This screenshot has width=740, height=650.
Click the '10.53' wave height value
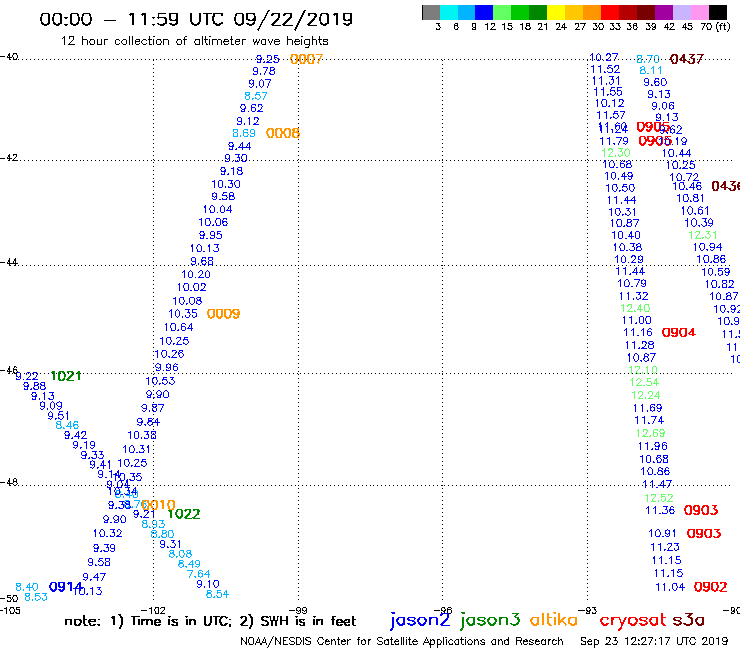click(160, 381)
